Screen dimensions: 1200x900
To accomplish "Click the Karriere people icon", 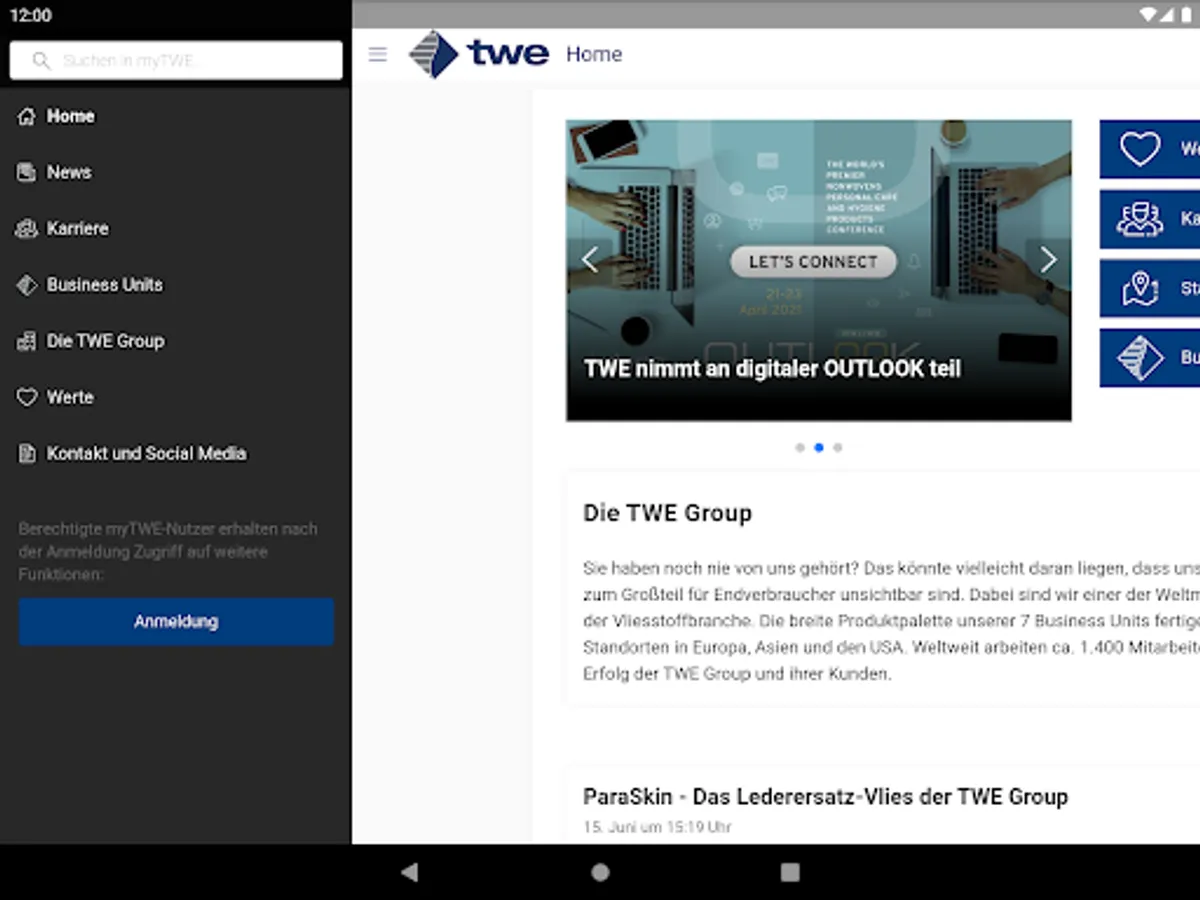I will point(27,229).
